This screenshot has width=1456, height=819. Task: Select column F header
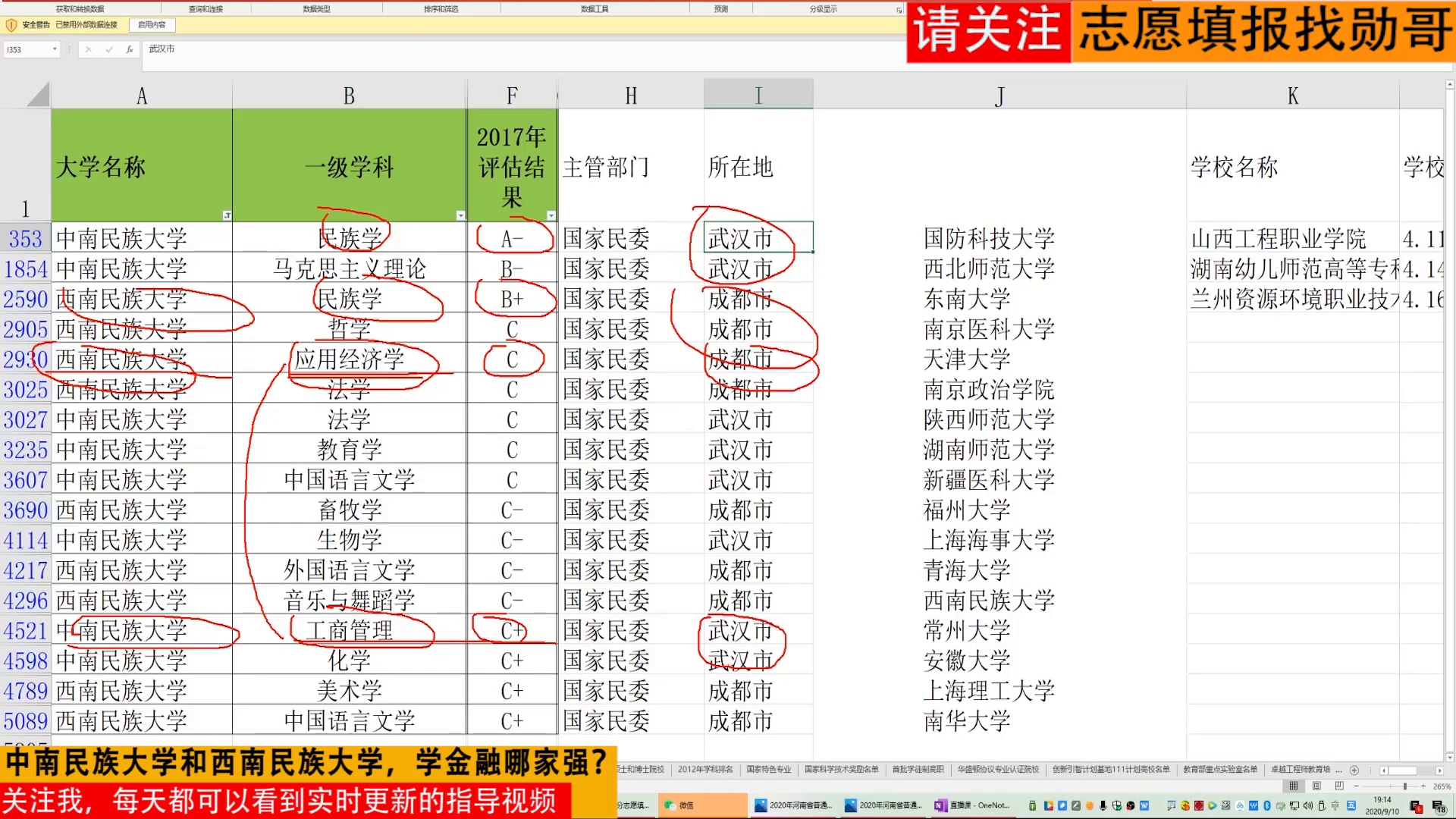(x=512, y=96)
